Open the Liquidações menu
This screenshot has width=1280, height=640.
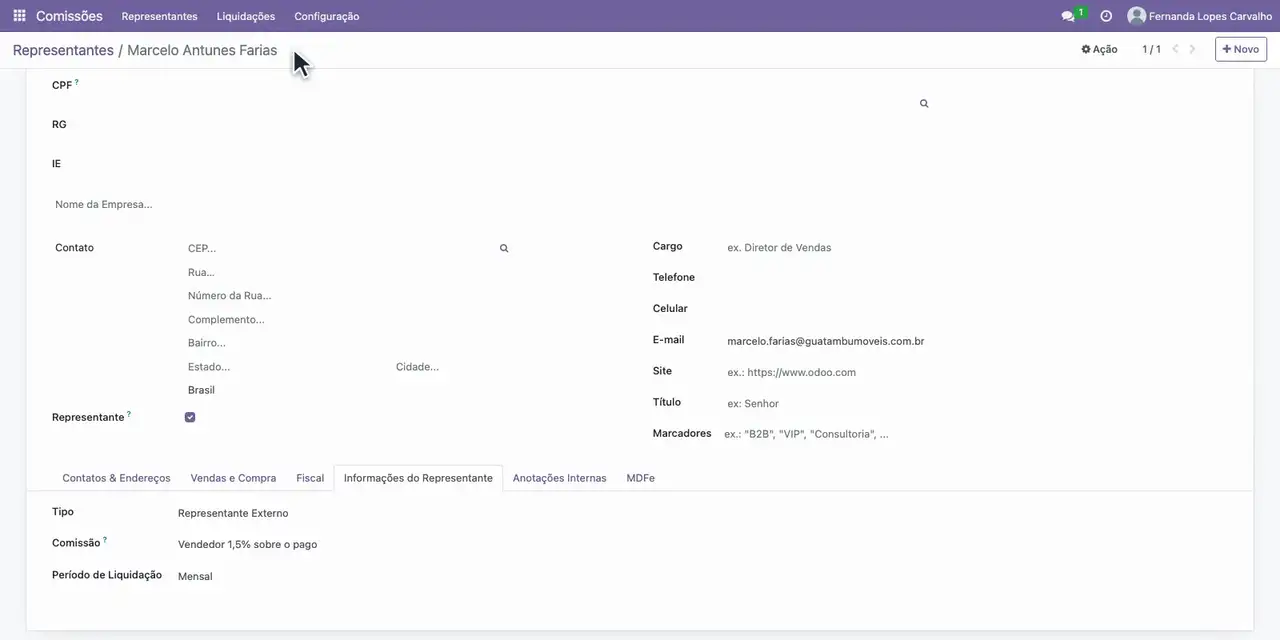pos(246,16)
